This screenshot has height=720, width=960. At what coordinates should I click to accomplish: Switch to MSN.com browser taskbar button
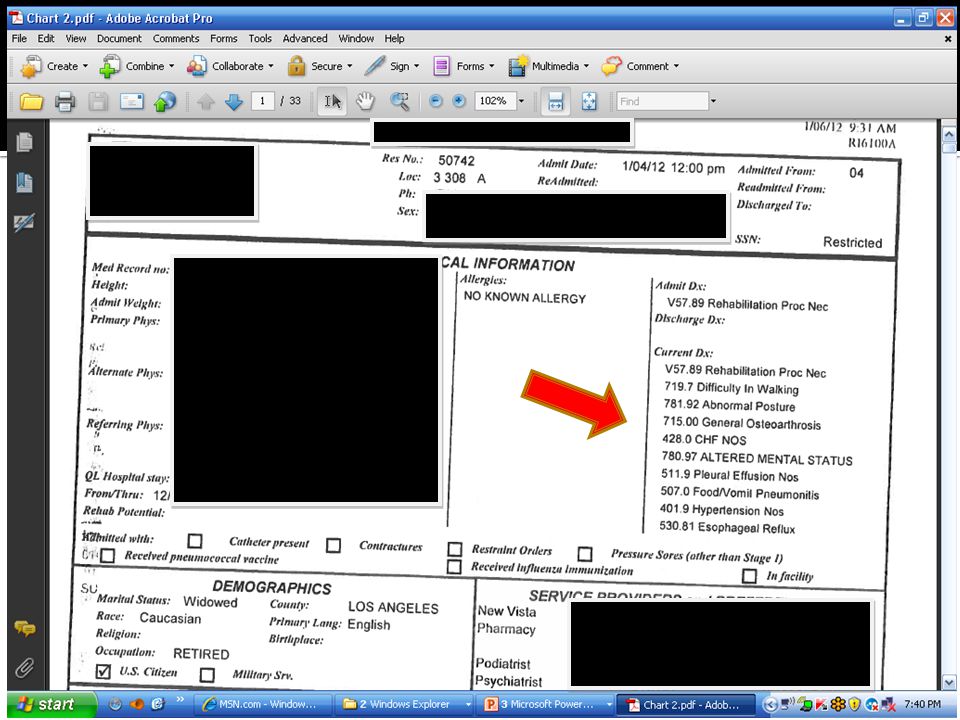[x=265, y=704]
